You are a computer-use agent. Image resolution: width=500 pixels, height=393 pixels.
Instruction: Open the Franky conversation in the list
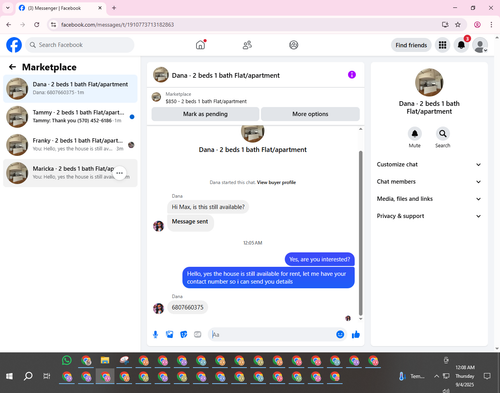70,145
